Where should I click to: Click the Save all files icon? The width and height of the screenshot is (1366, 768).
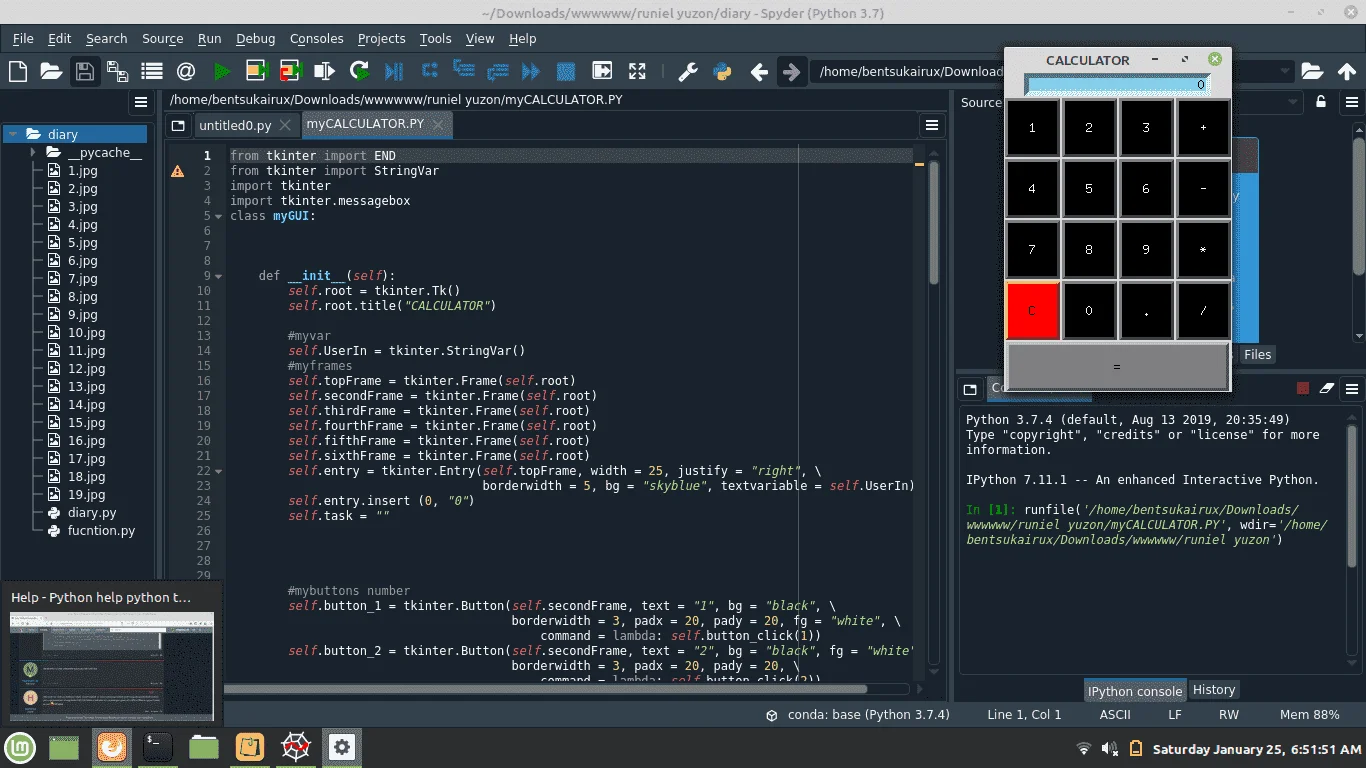coord(118,71)
